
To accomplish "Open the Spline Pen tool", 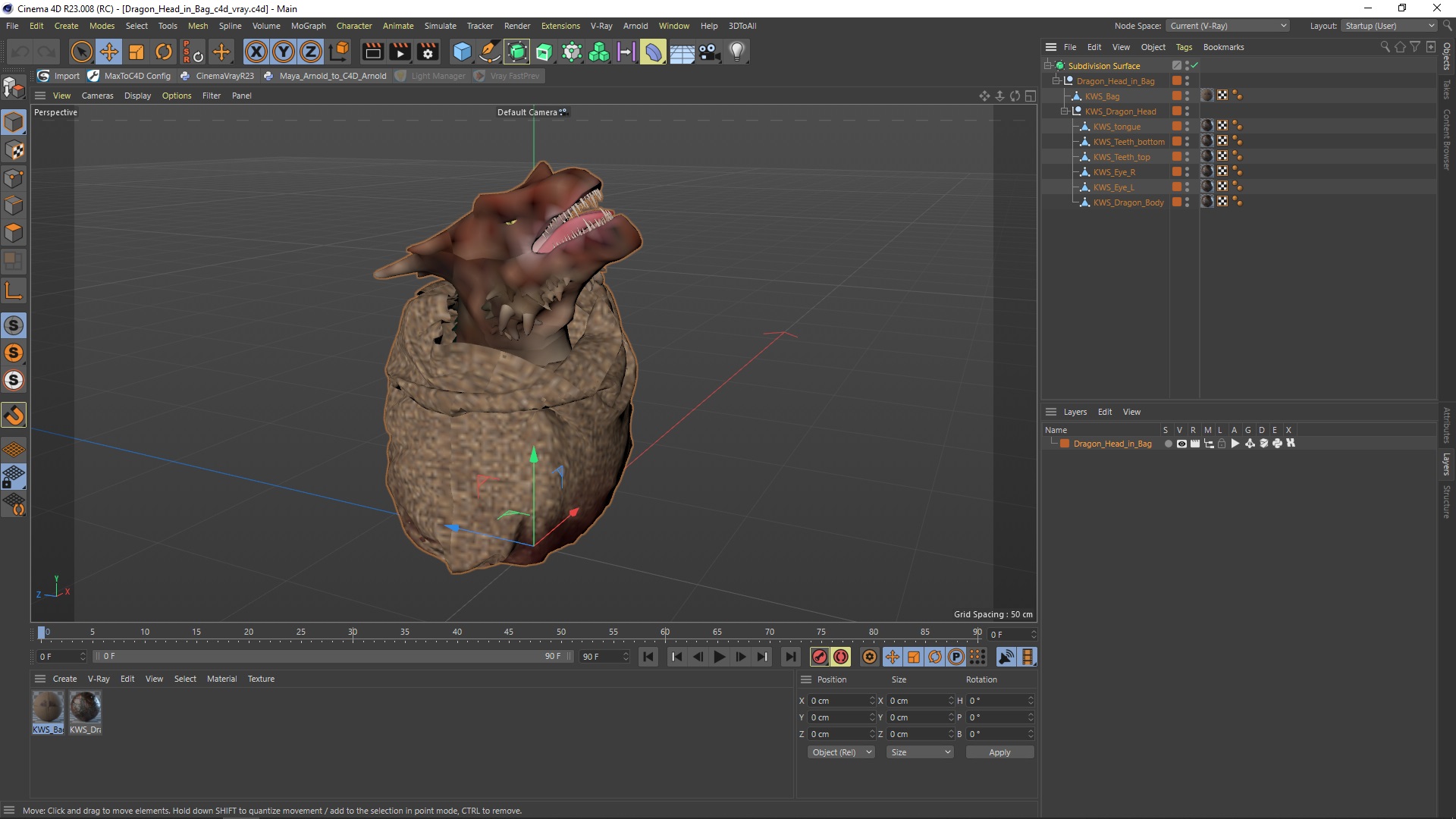I will click(490, 52).
